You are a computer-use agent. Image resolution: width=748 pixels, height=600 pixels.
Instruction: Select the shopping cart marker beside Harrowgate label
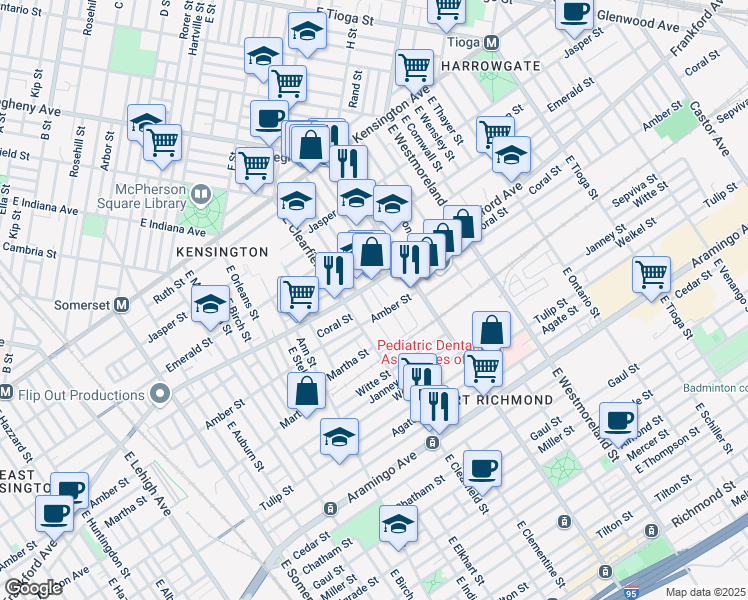[x=413, y=68]
